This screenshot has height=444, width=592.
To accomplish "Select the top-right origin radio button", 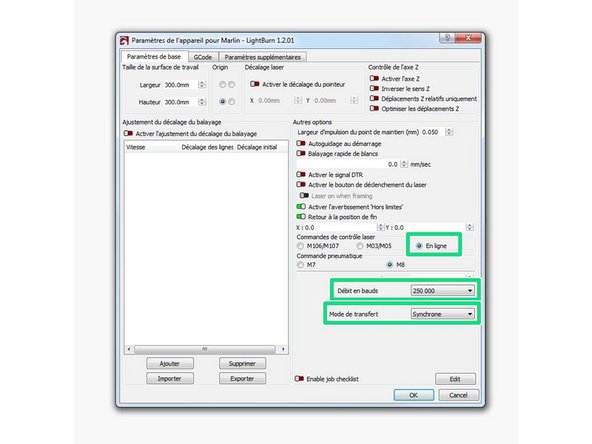I will pyautogui.click(x=231, y=85).
